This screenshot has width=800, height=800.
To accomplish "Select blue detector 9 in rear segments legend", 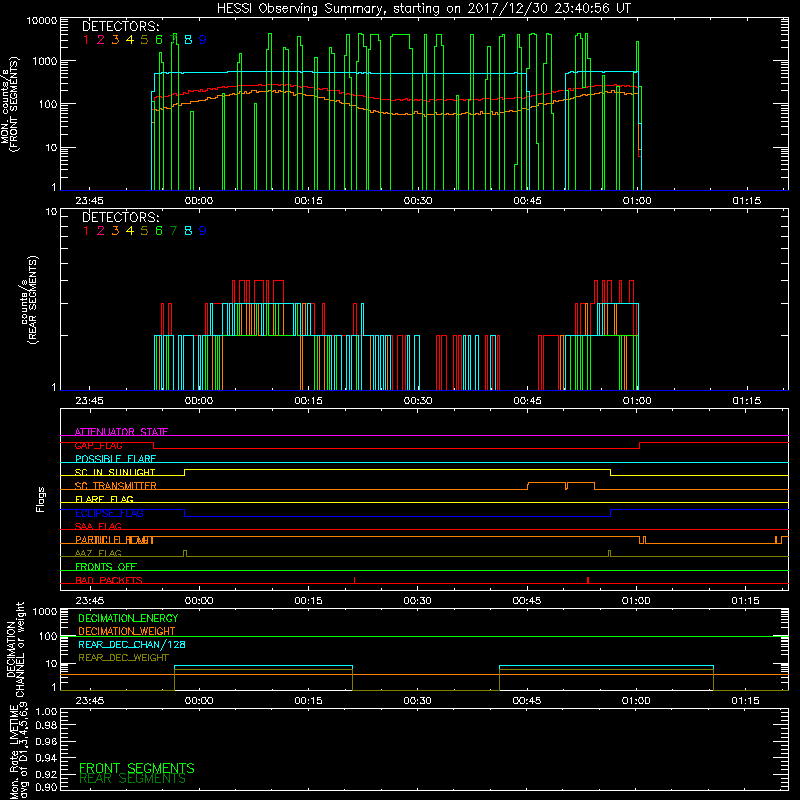I will click(x=203, y=231).
